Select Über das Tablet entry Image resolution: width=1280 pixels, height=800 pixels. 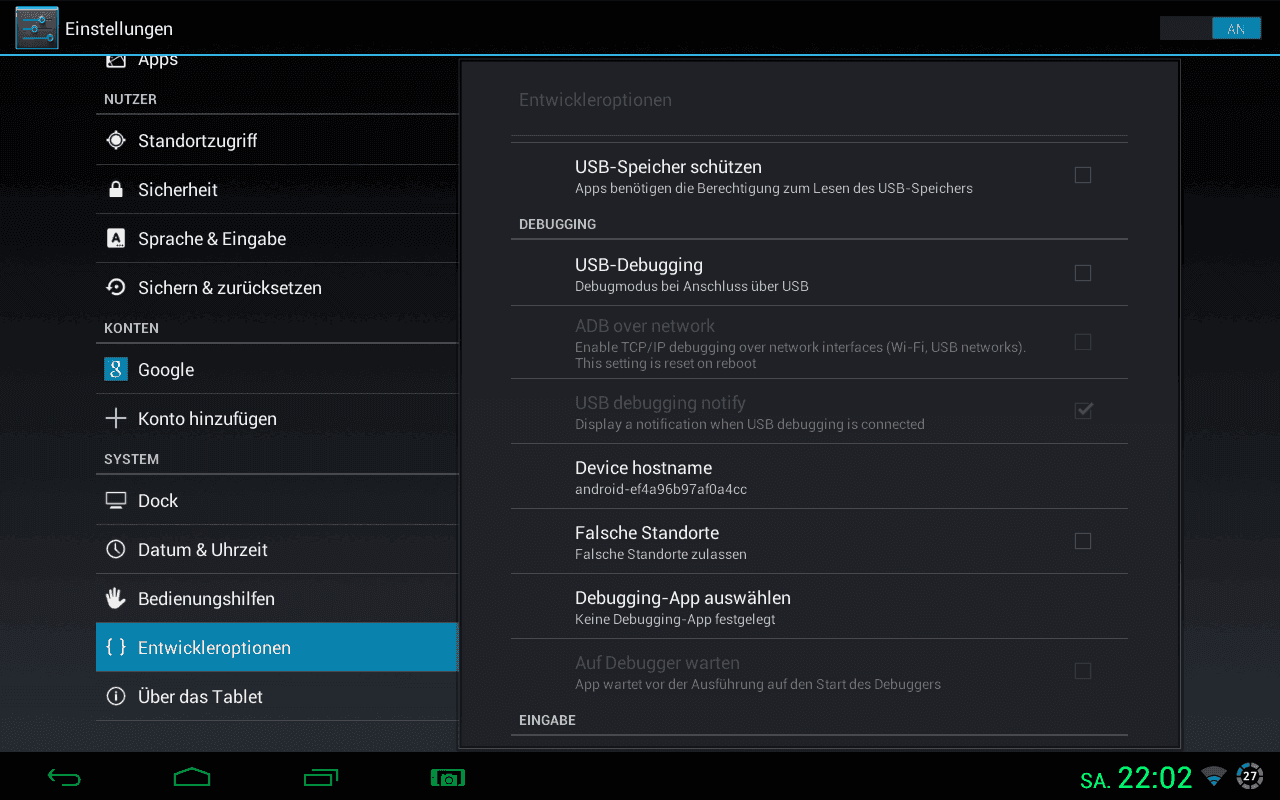(x=277, y=696)
